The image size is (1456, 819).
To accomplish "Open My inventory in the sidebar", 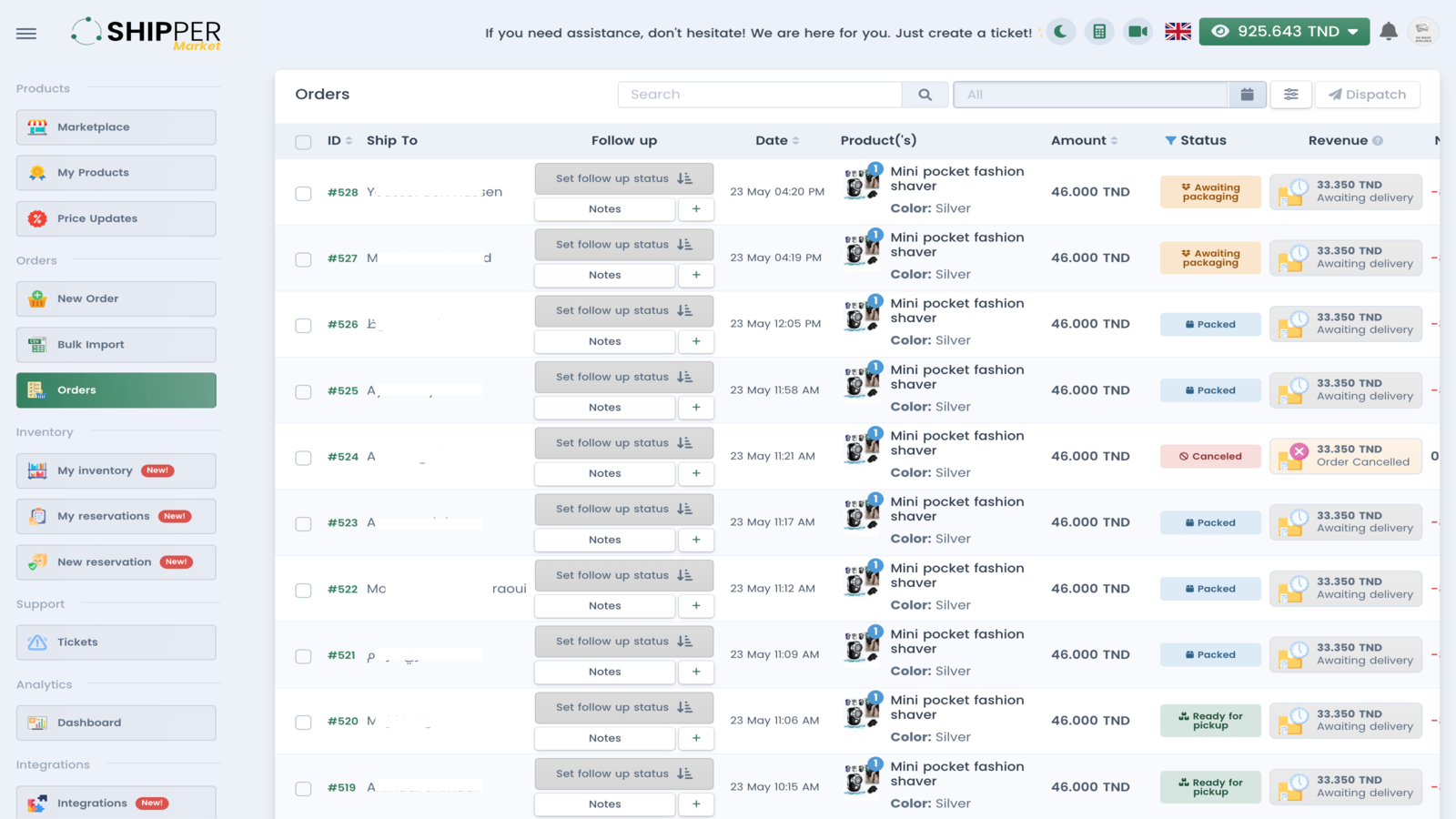I will pos(116,470).
